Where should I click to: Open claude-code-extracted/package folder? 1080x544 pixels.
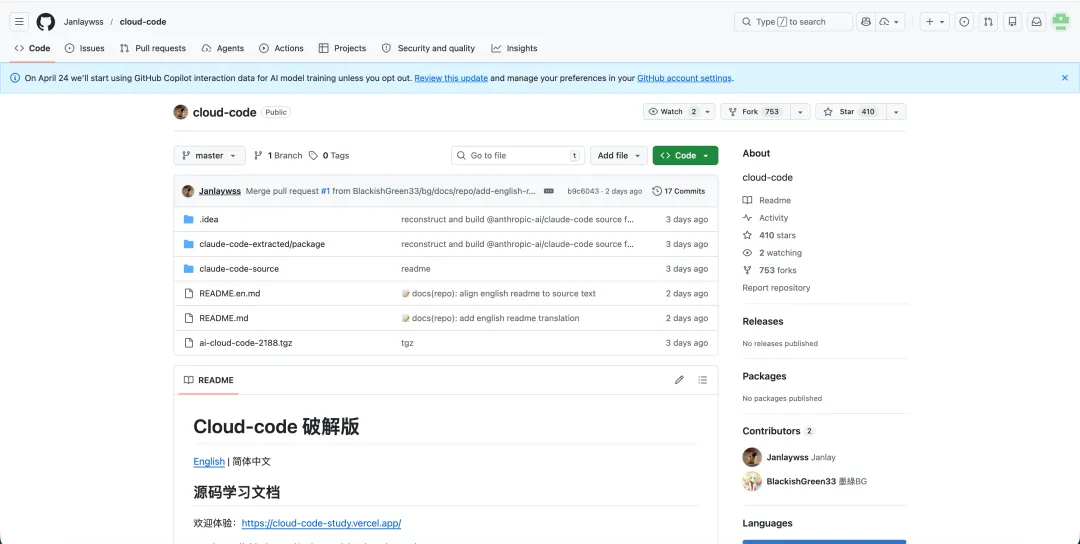coord(262,244)
